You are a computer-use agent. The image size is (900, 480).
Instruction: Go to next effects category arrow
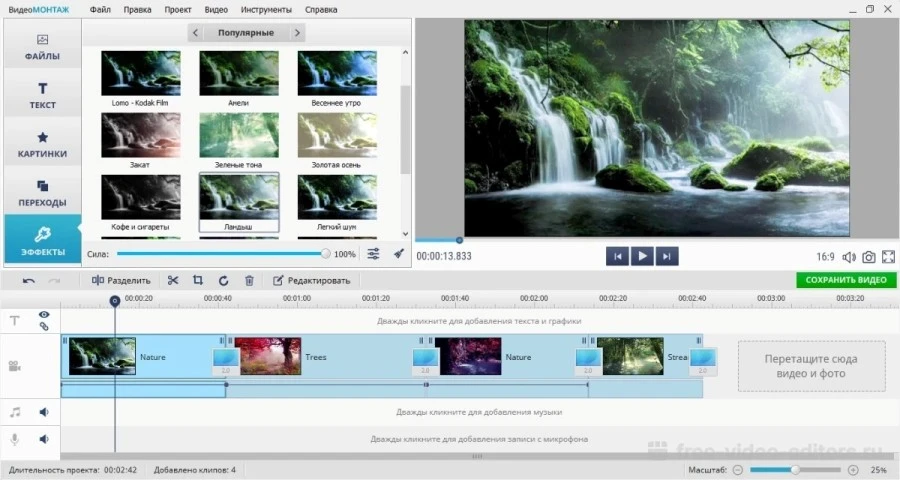[x=297, y=33]
